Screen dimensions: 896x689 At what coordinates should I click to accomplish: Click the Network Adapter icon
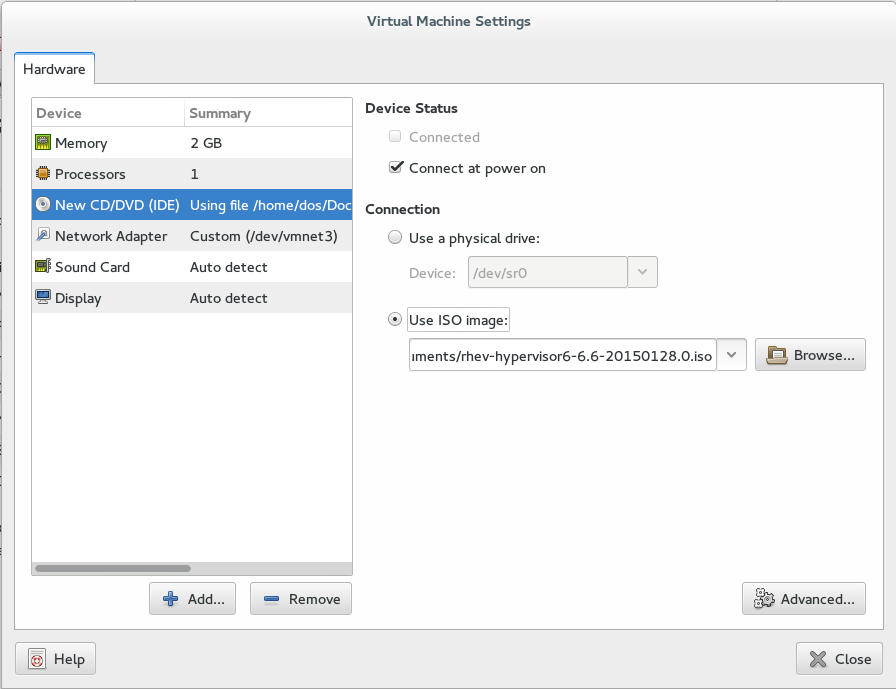[x=43, y=236]
